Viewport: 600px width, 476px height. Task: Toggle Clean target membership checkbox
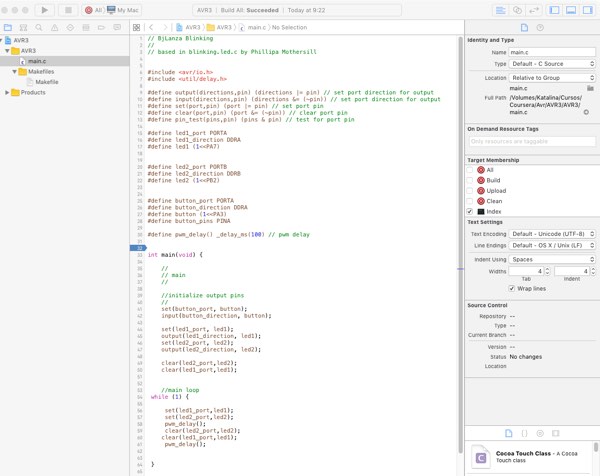[x=470, y=201]
